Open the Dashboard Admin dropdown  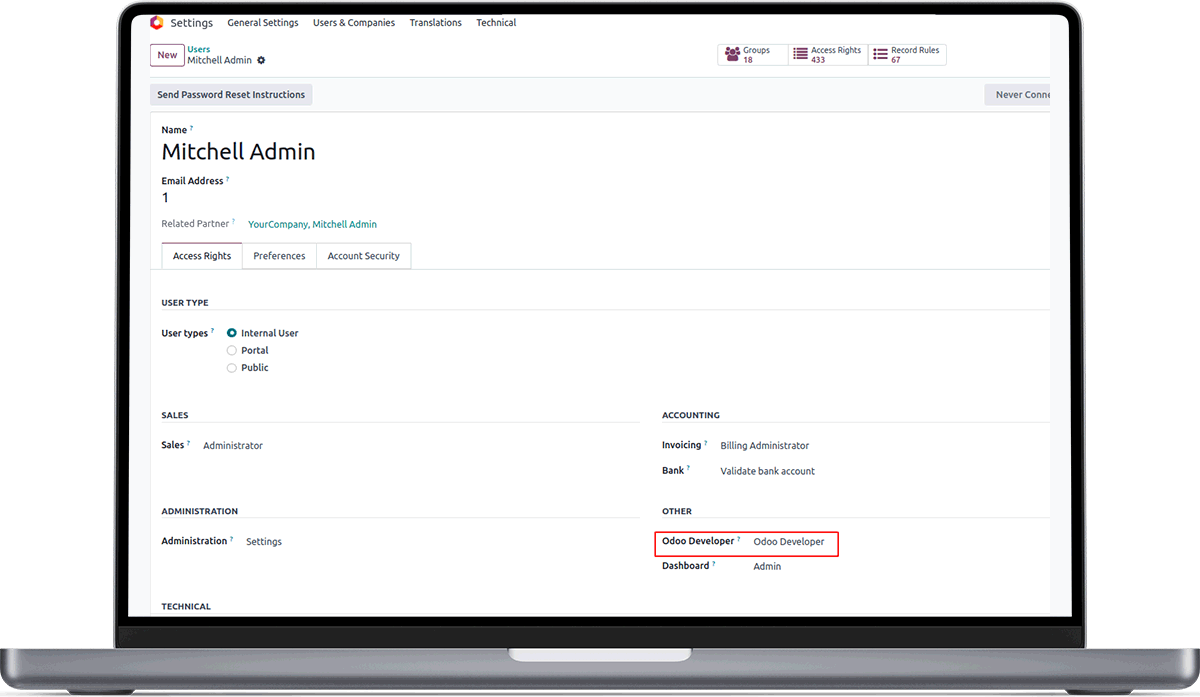(767, 567)
